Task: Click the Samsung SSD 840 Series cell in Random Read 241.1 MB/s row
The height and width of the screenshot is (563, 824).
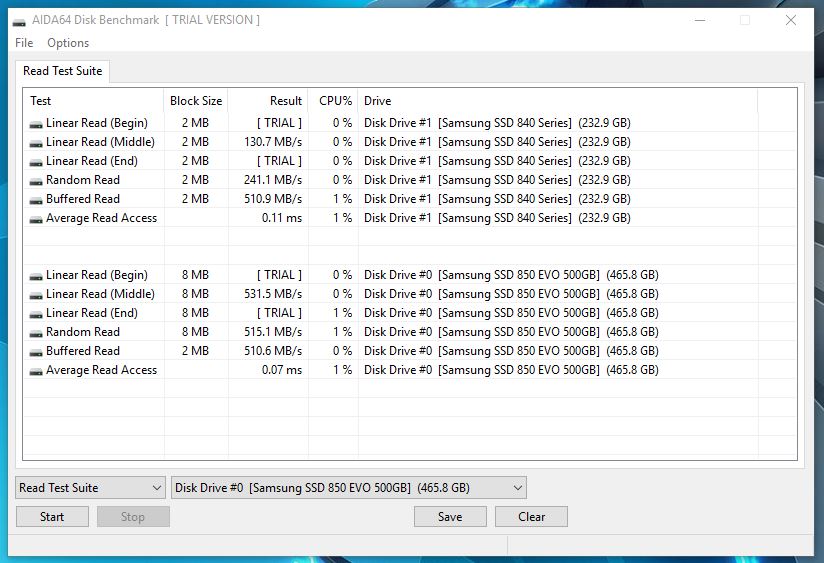Action: pos(497,180)
